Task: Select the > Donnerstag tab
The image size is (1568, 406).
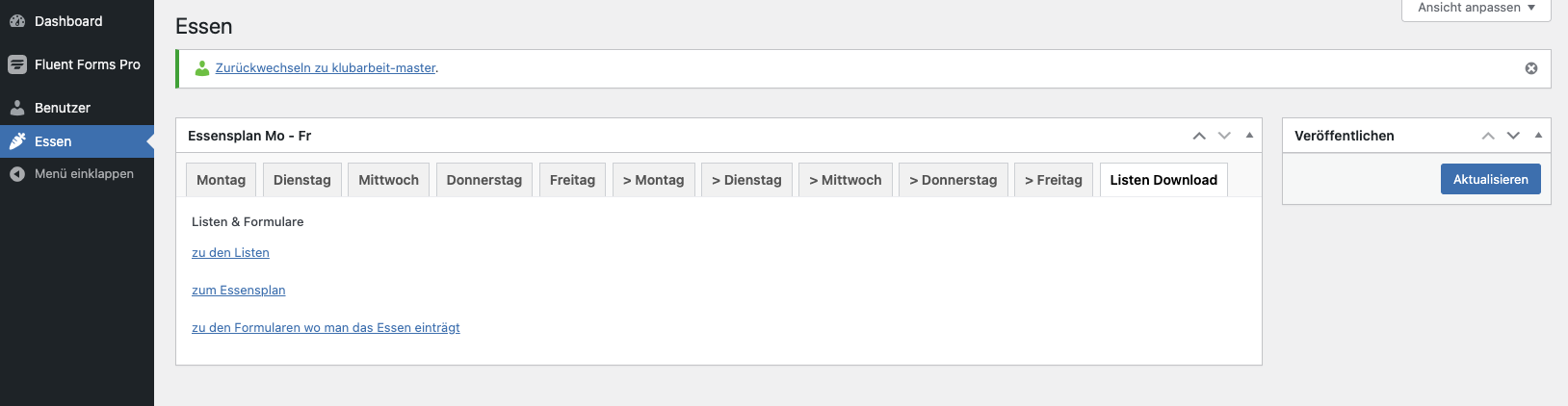Action: 954,180
